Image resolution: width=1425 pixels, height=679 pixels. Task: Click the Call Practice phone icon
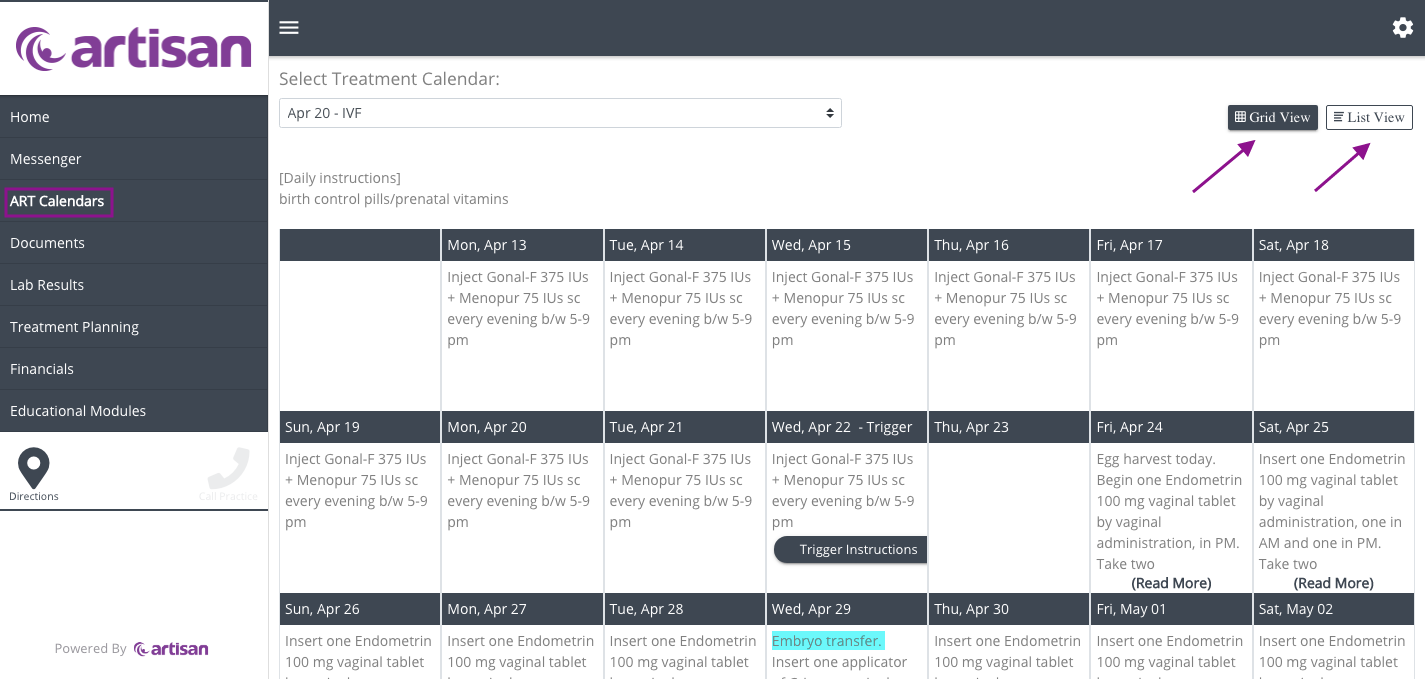click(229, 468)
